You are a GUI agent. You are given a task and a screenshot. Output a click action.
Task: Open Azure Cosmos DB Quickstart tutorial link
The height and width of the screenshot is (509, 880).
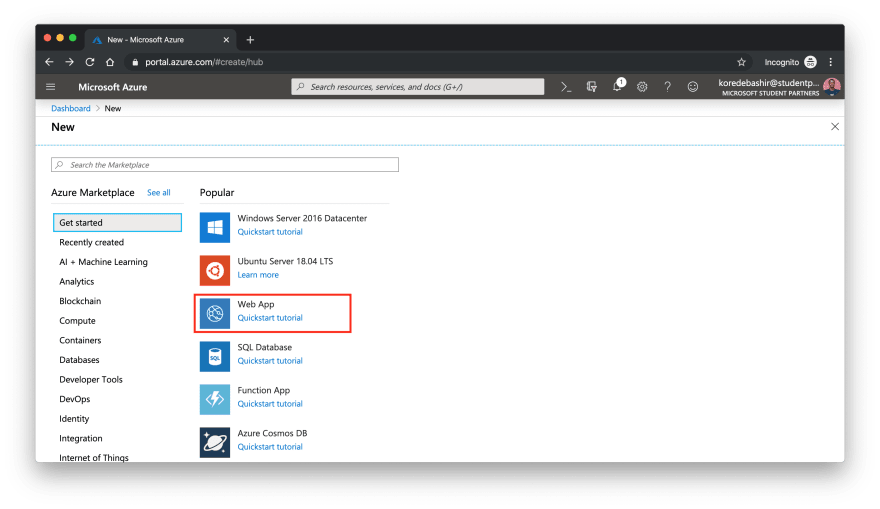point(270,447)
